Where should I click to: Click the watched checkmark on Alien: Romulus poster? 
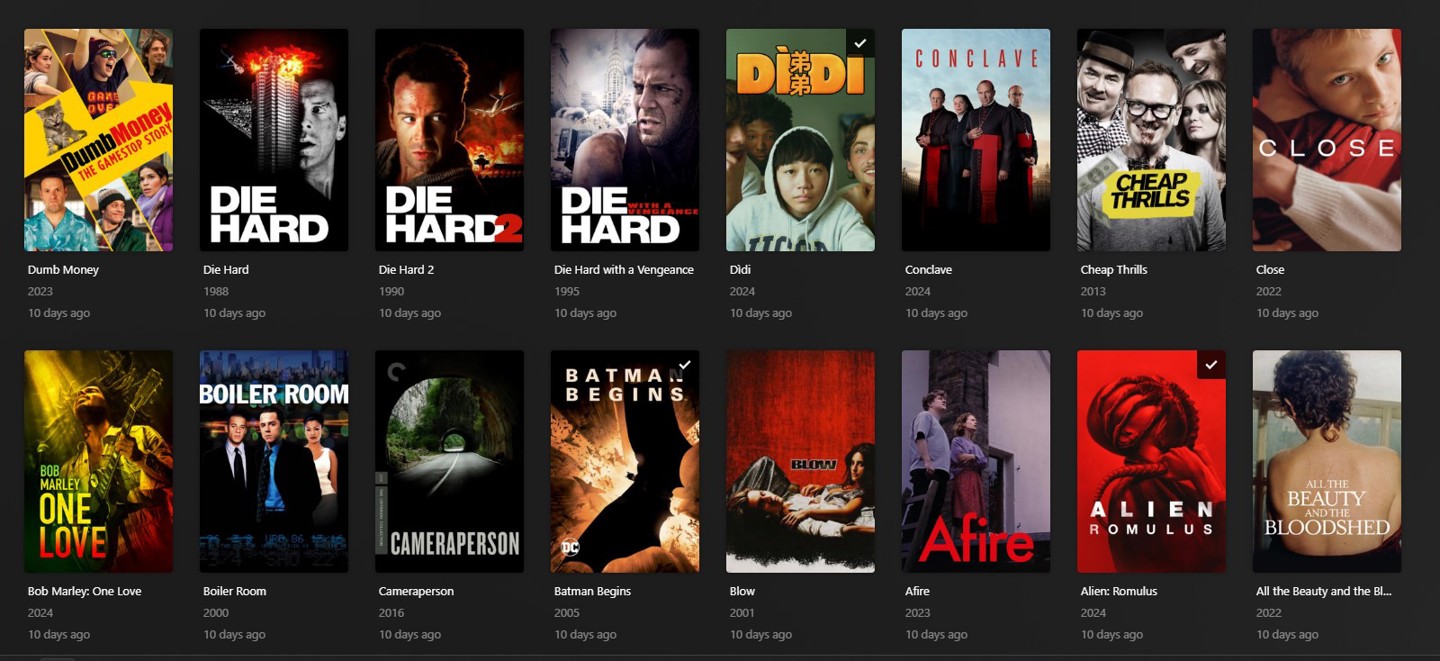point(1211,365)
